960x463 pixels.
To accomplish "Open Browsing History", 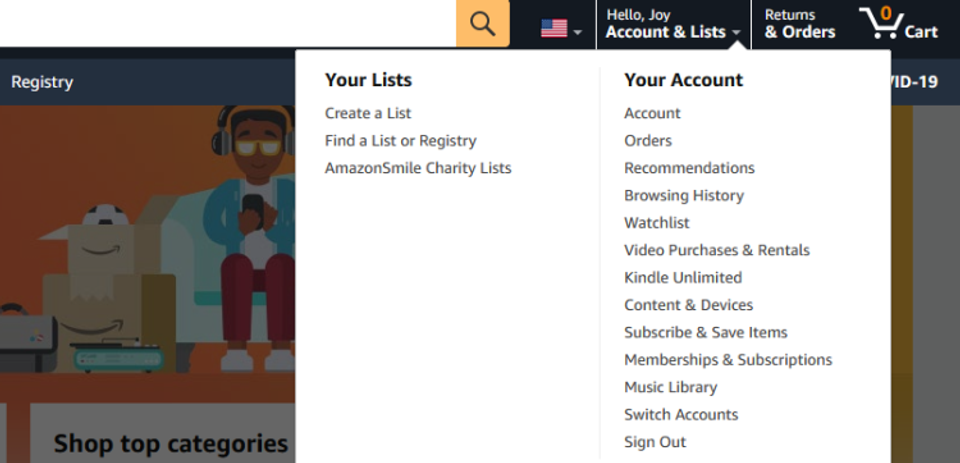I will [684, 195].
